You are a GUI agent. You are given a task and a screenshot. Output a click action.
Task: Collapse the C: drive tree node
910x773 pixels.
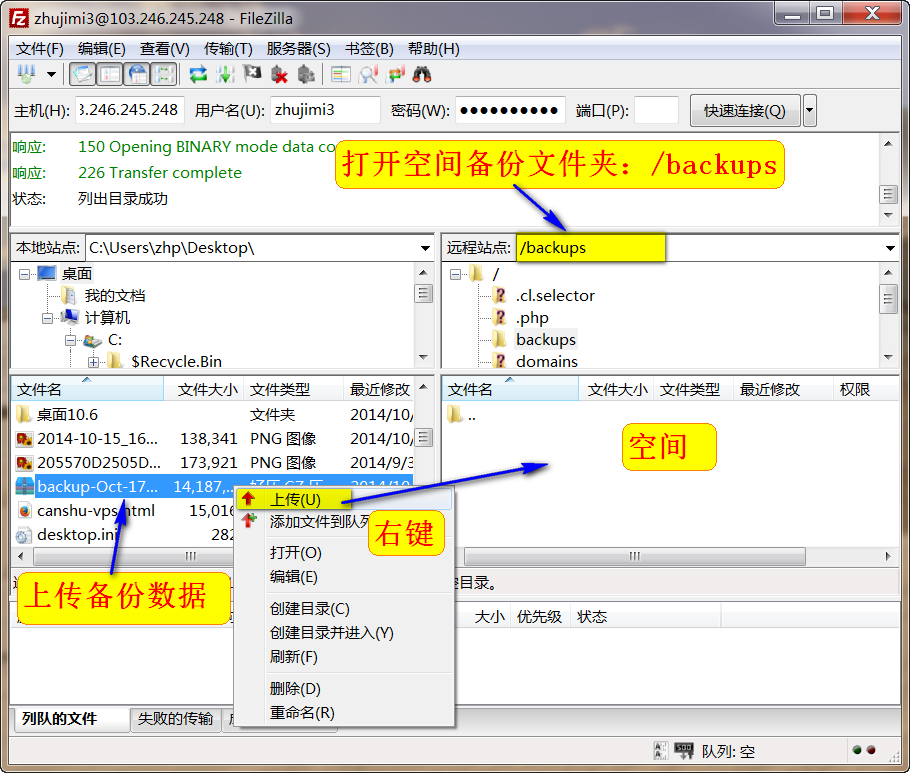pyautogui.click(x=70, y=340)
